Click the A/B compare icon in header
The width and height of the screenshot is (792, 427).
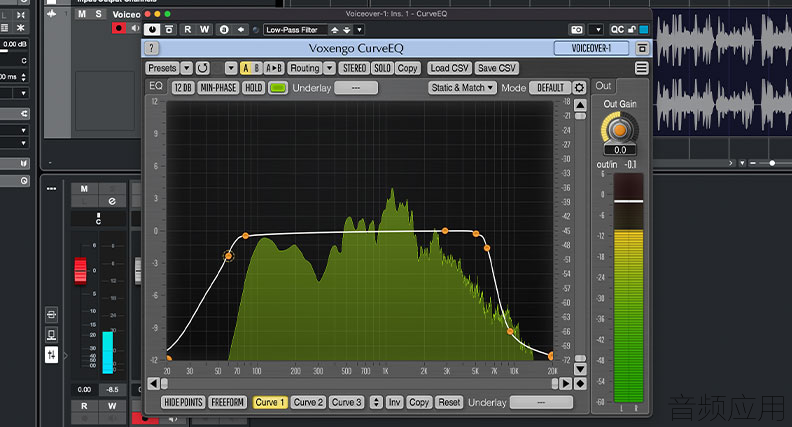(224, 29)
